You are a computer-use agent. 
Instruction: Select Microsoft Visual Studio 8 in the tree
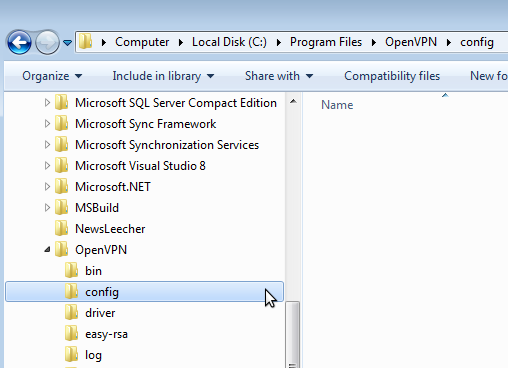tap(140, 166)
